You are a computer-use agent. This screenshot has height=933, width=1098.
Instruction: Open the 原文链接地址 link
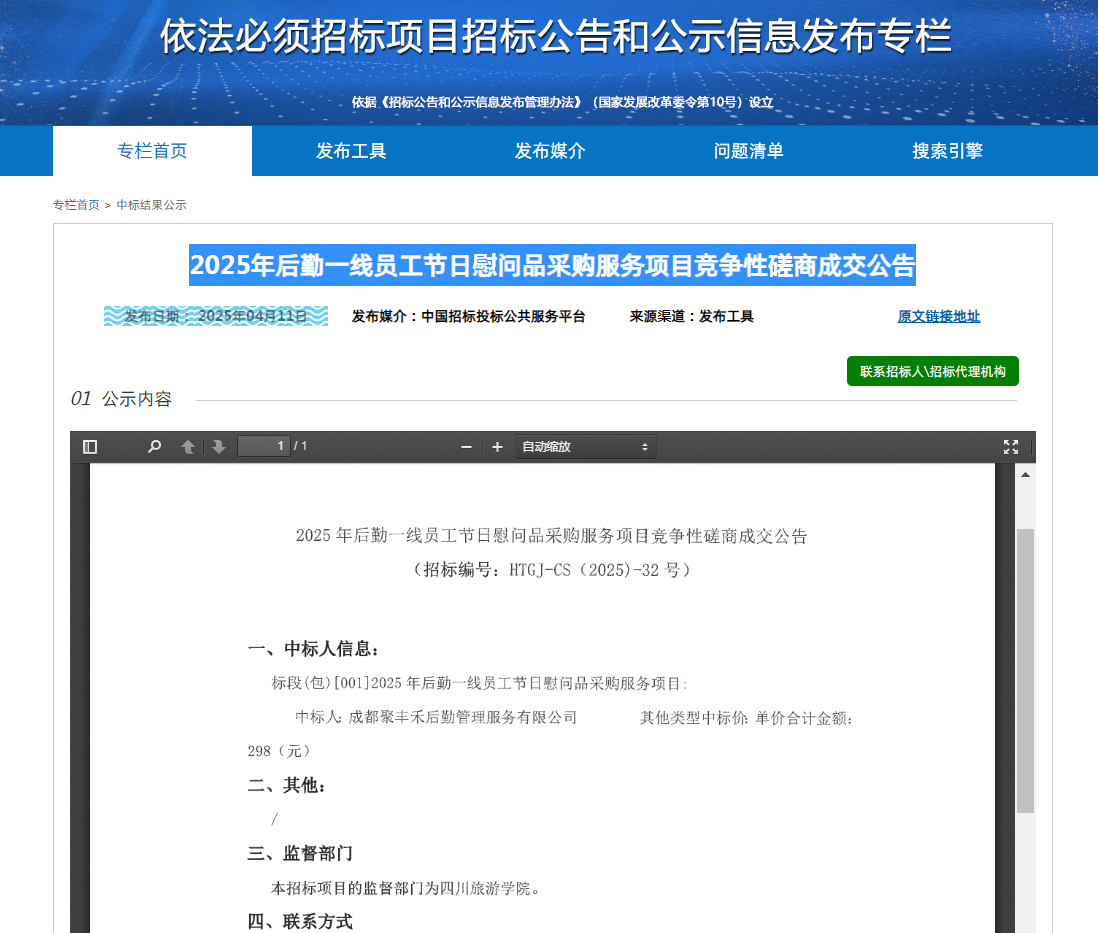tap(939, 317)
